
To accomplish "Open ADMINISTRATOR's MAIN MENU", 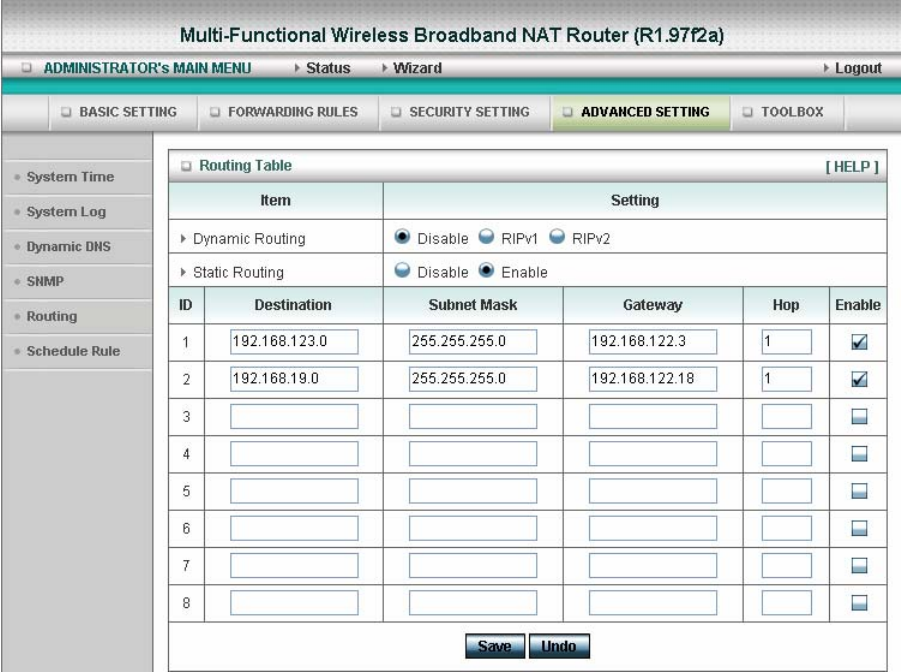I will pos(147,68).
